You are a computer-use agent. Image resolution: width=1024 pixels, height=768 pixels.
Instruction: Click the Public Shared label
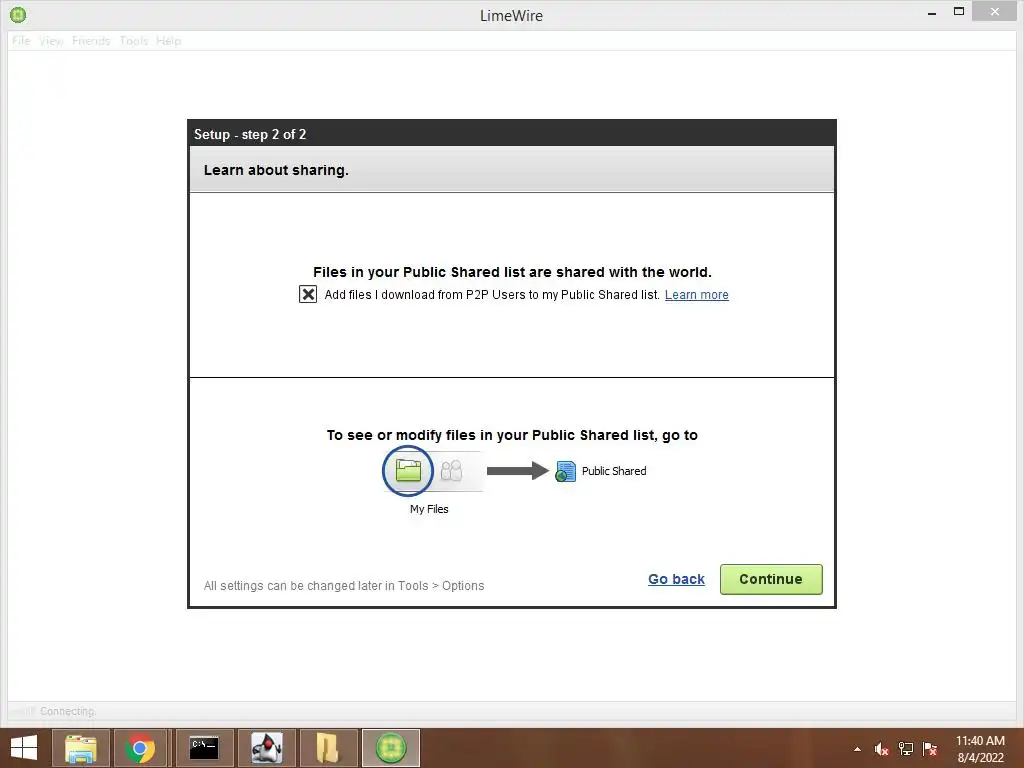click(614, 471)
